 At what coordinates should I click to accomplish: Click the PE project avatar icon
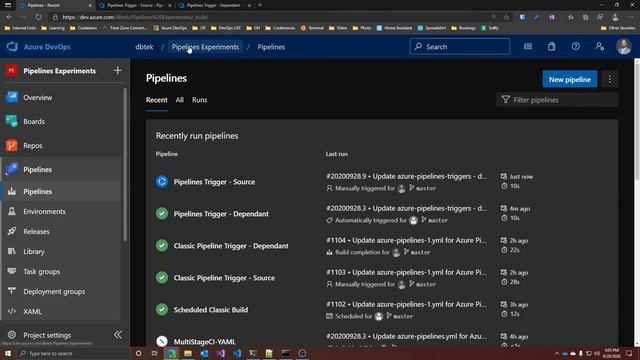click(x=11, y=71)
